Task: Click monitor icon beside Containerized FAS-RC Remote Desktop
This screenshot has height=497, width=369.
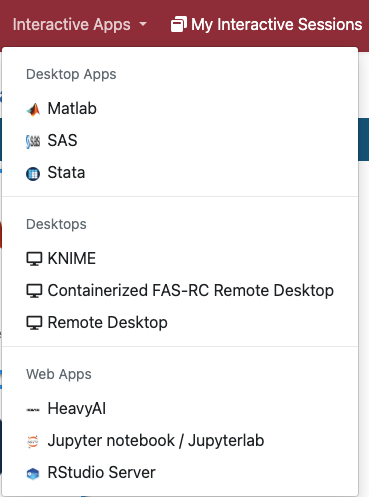Action: (34, 291)
